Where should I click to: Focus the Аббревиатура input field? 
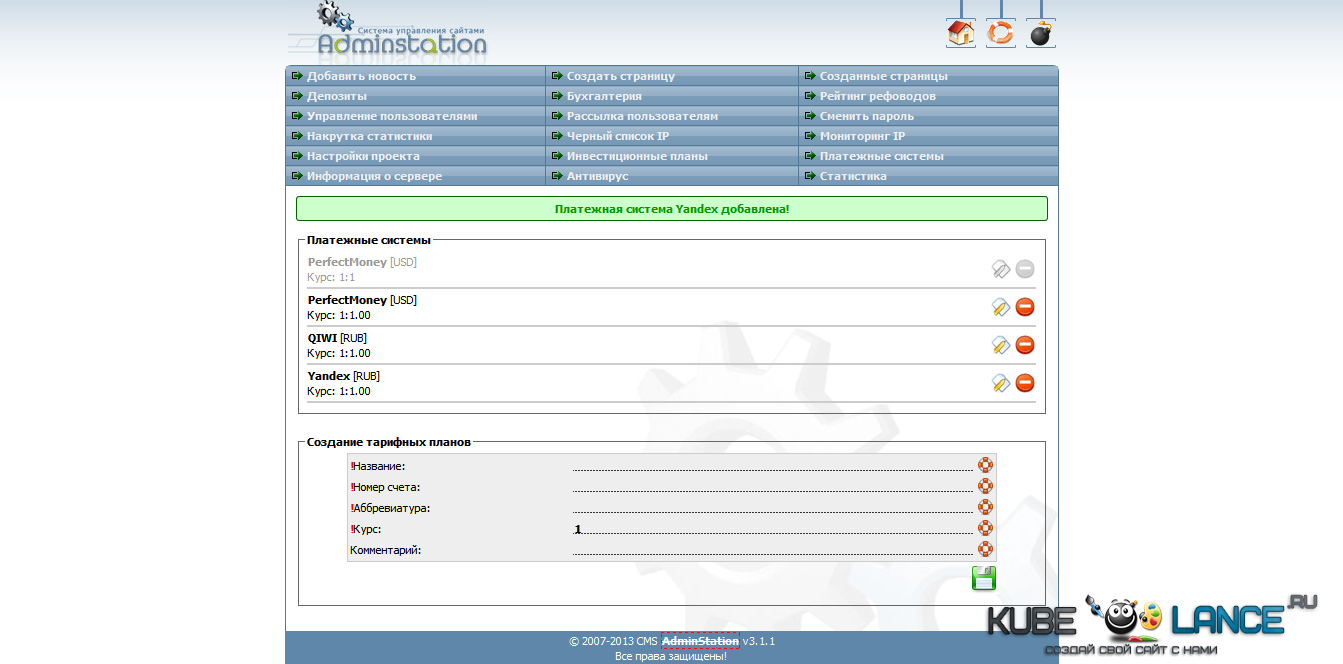click(773, 507)
